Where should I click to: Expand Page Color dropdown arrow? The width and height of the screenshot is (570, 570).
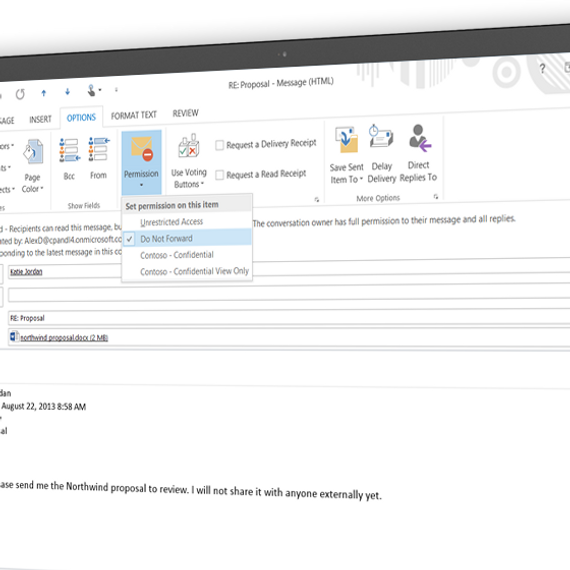42,188
